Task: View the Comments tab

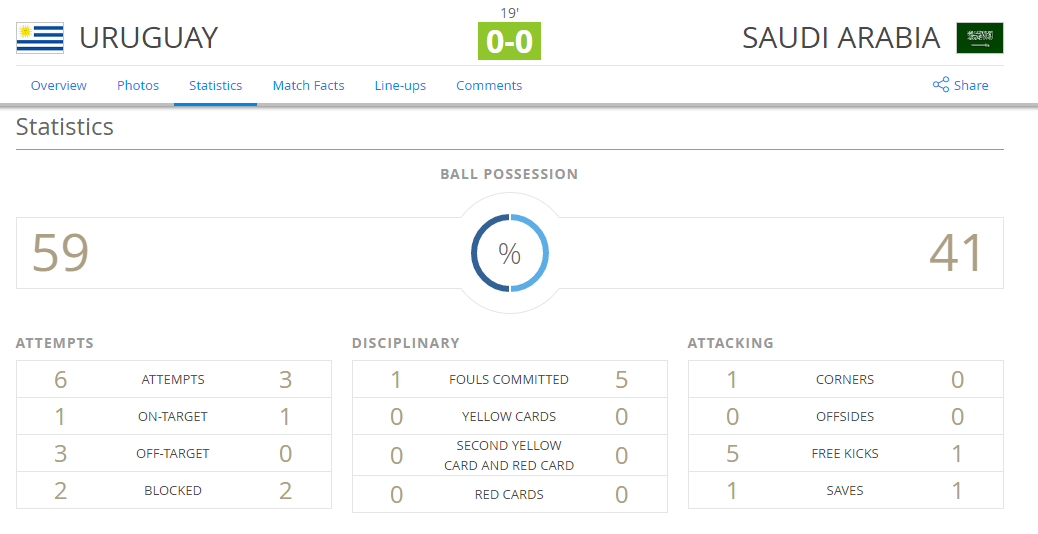Action: tap(489, 85)
